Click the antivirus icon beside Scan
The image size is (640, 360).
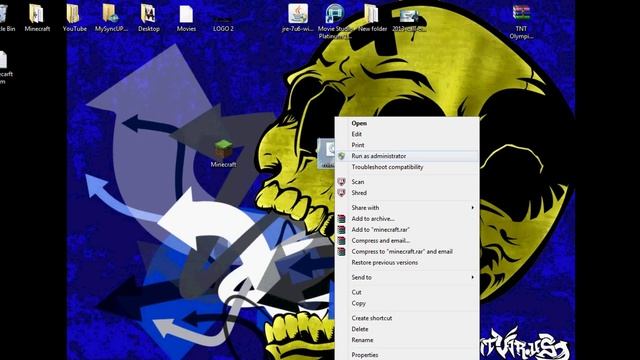(342, 182)
